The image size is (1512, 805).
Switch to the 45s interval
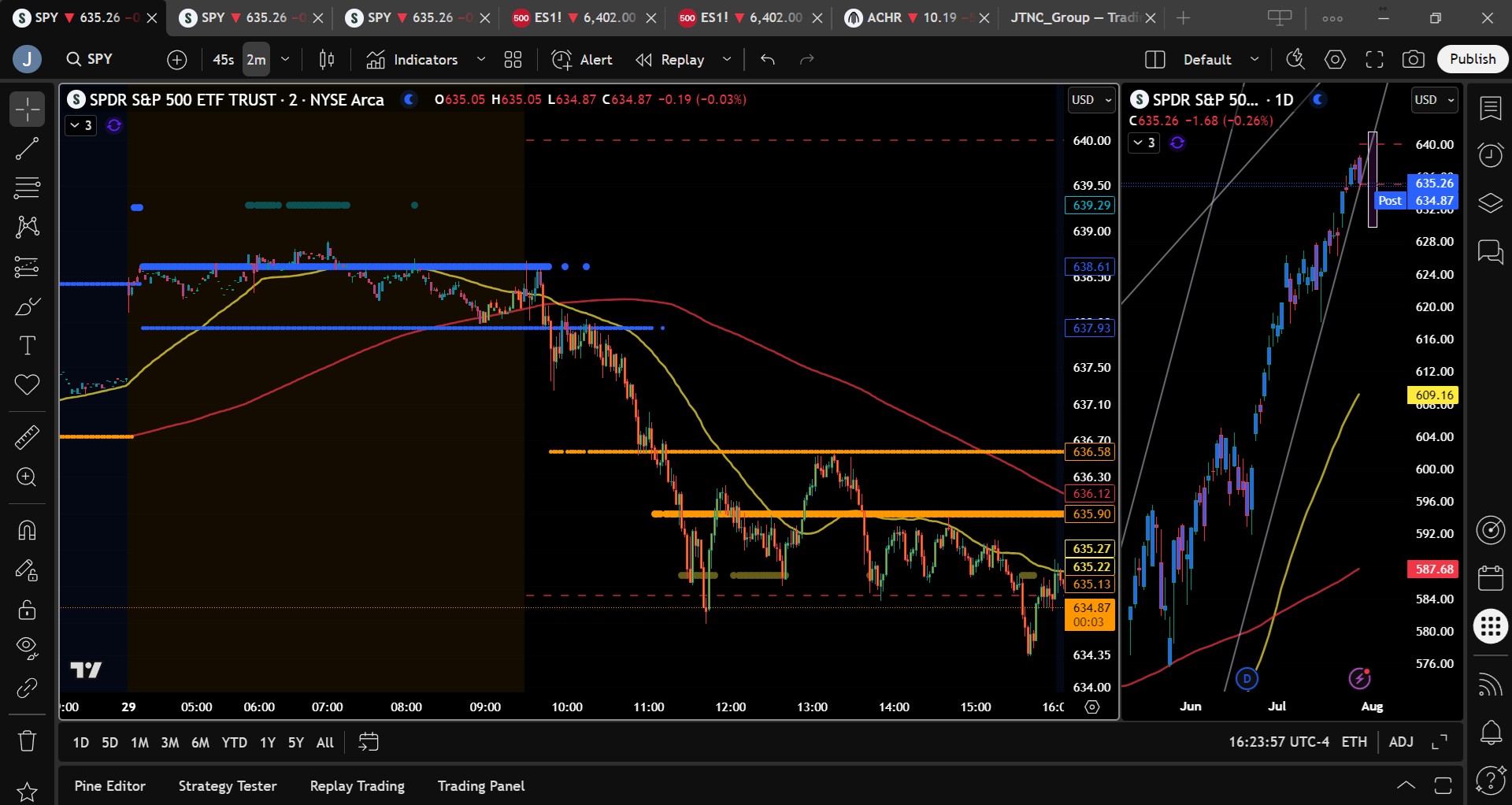[224, 59]
